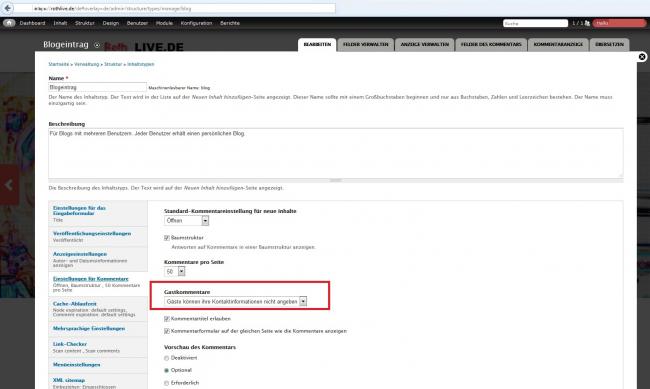
Task: Switch to the Bearbeiten tab
Action: (317, 45)
